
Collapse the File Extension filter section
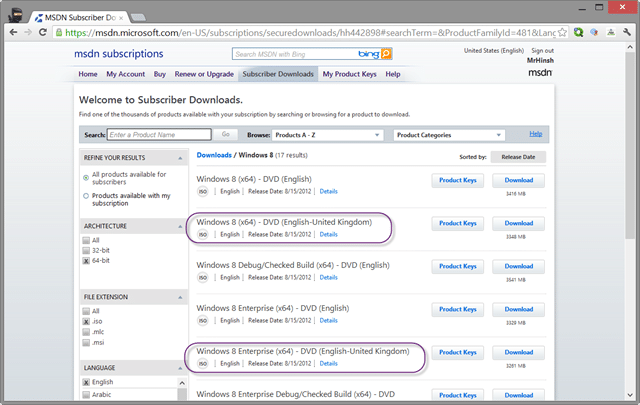click(180, 297)
